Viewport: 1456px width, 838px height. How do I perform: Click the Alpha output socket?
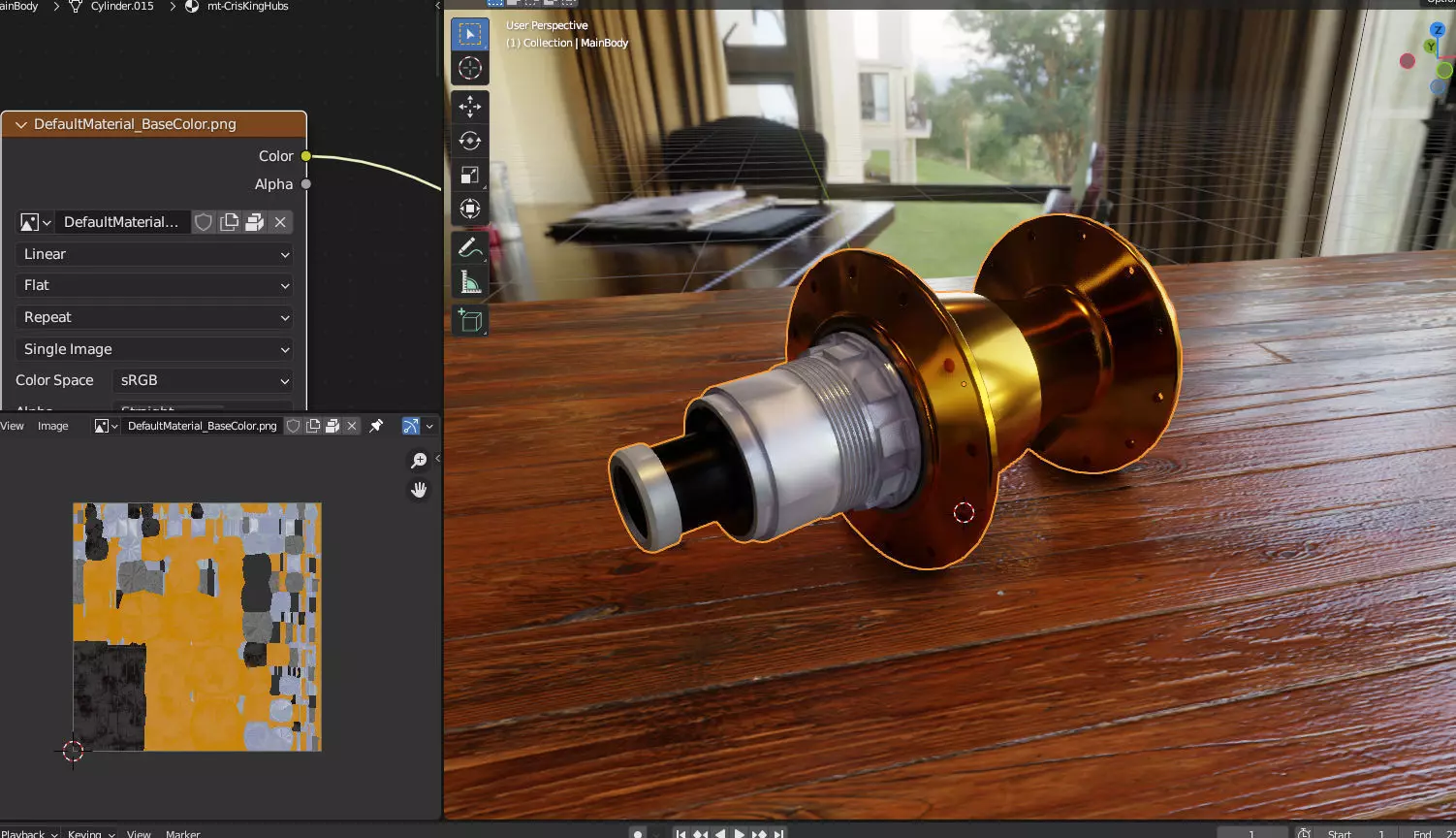[x=306, y=184]
